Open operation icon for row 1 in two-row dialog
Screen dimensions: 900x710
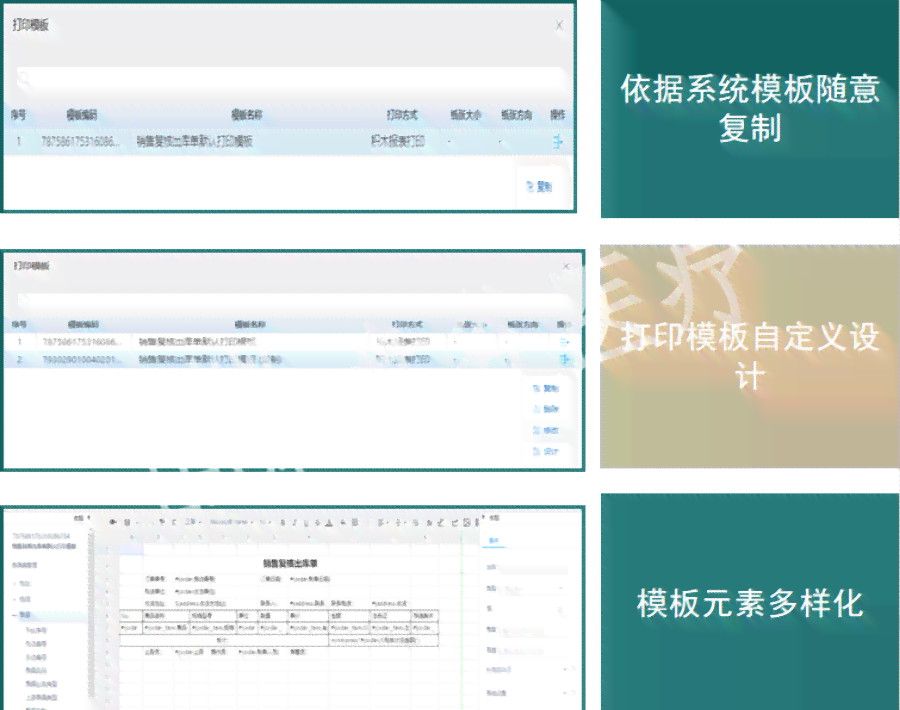tap(564, 342)
